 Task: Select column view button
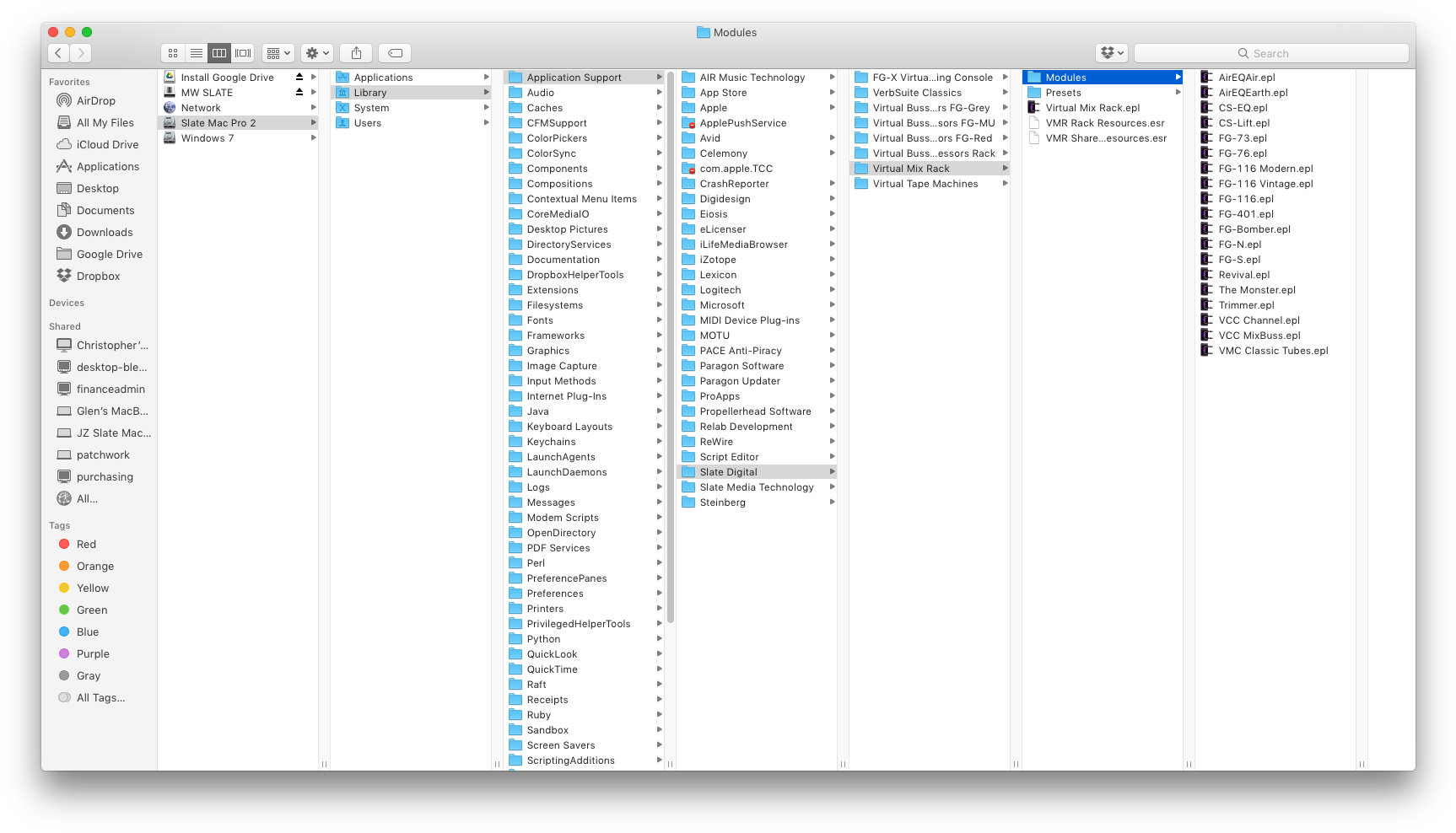(219, 53)
